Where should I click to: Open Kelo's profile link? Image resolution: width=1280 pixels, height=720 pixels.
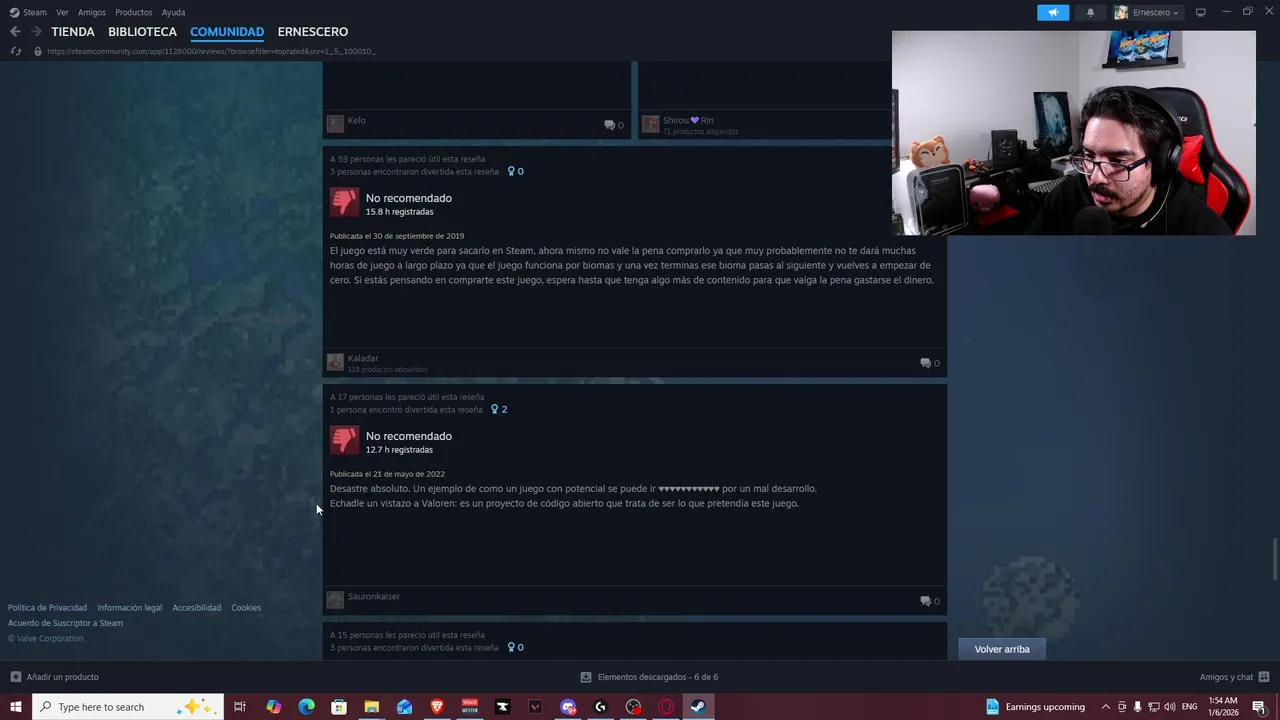pyautogui.click(x=356, y=120)
